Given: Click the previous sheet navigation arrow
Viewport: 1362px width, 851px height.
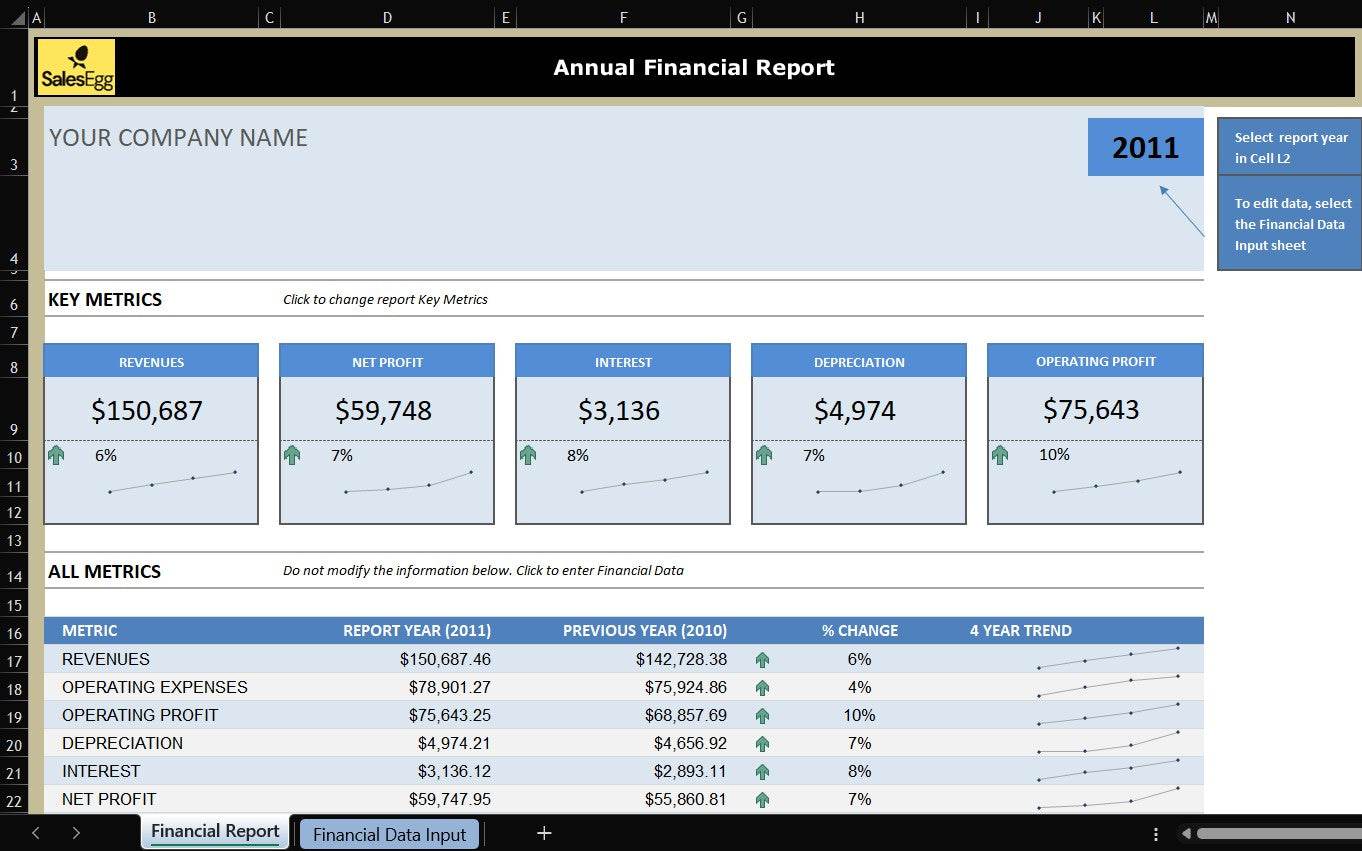Looking at the screenshot, I should [x=36, y=833].
